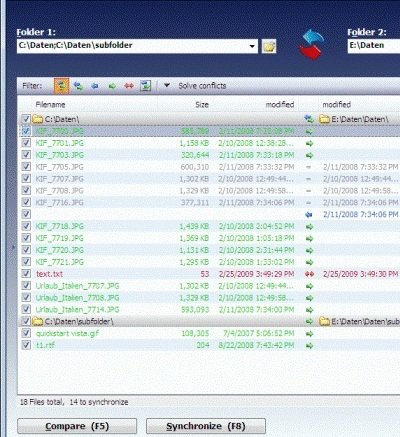Toggle the show-all-files filter icon

point(62,86)
